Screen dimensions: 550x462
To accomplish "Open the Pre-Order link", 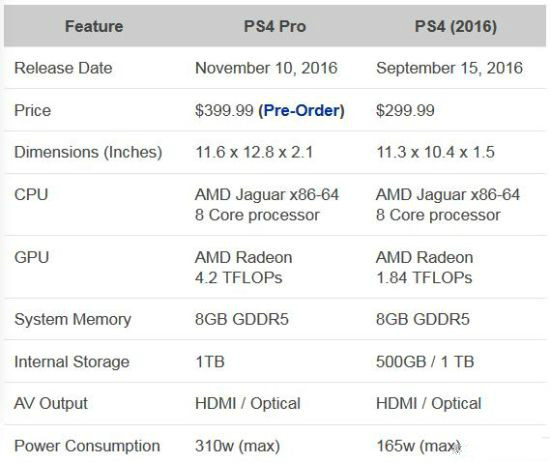I will pos(301,111).
